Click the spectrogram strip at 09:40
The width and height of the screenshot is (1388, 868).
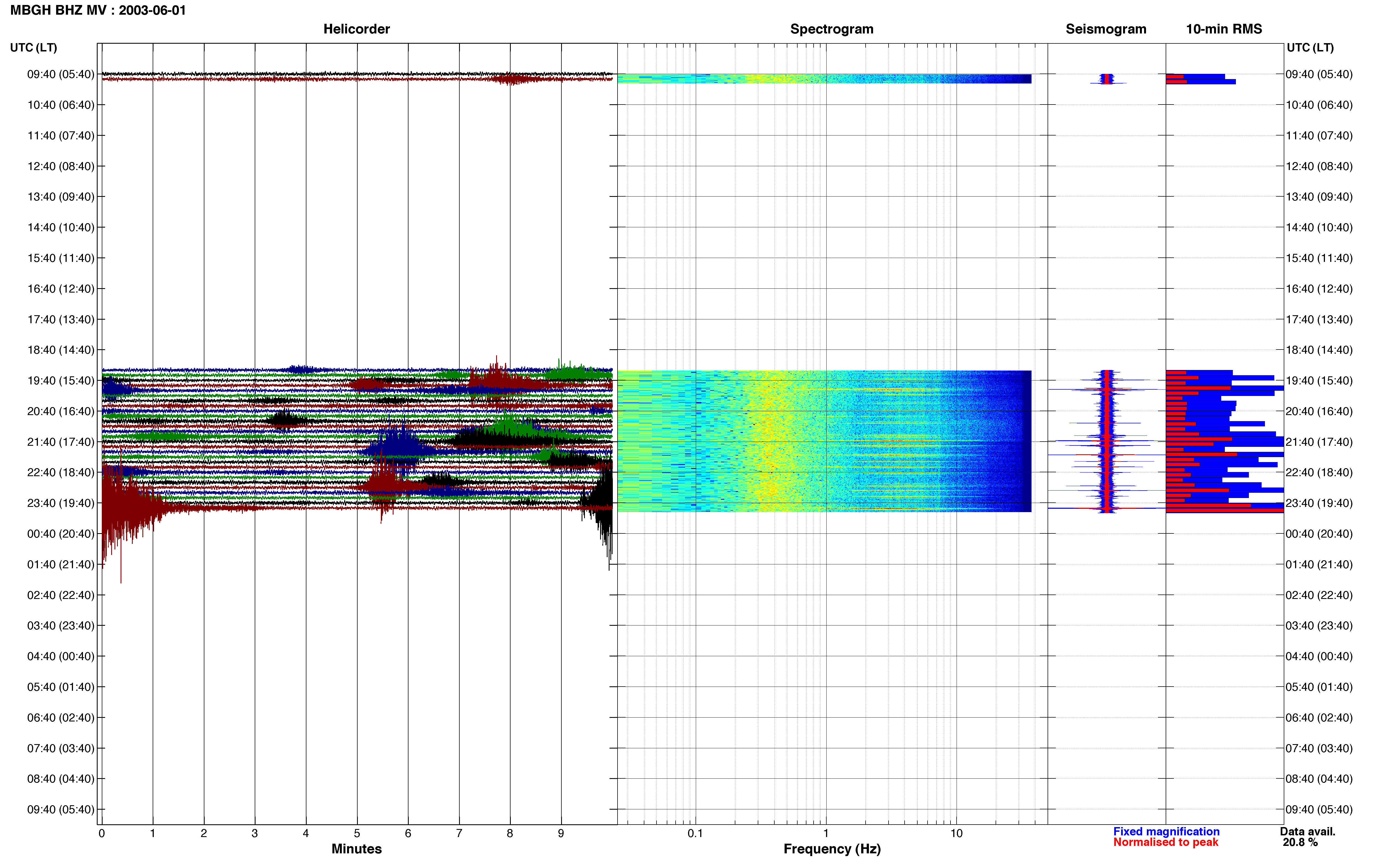[824, 79]
